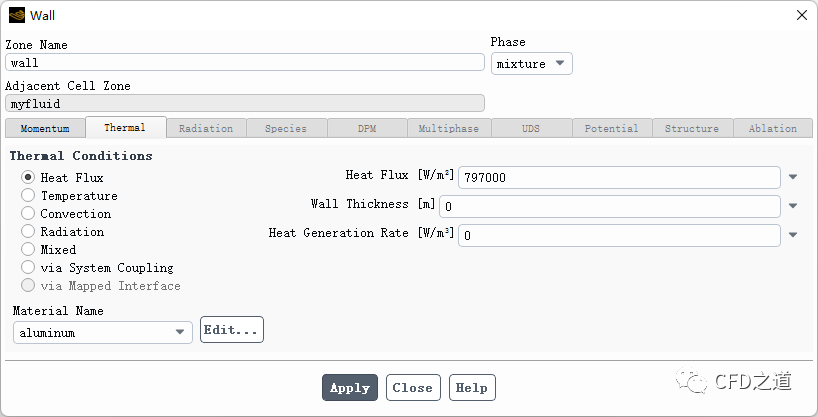Viewport: 818px width, 417px height.
Task: Open Help for the Wall dialog
Action: [472, 388]
